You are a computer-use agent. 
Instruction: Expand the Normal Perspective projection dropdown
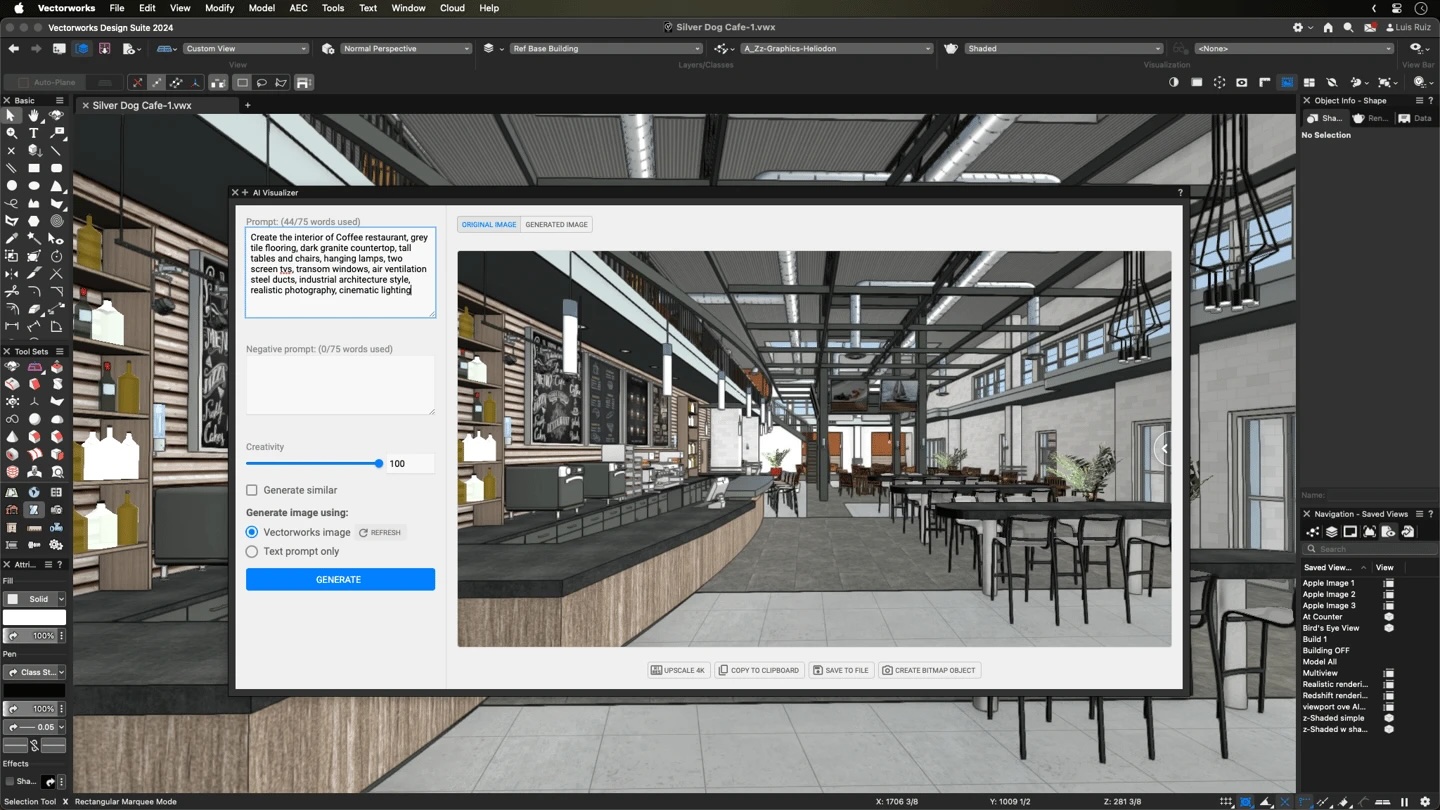(405, 47)
